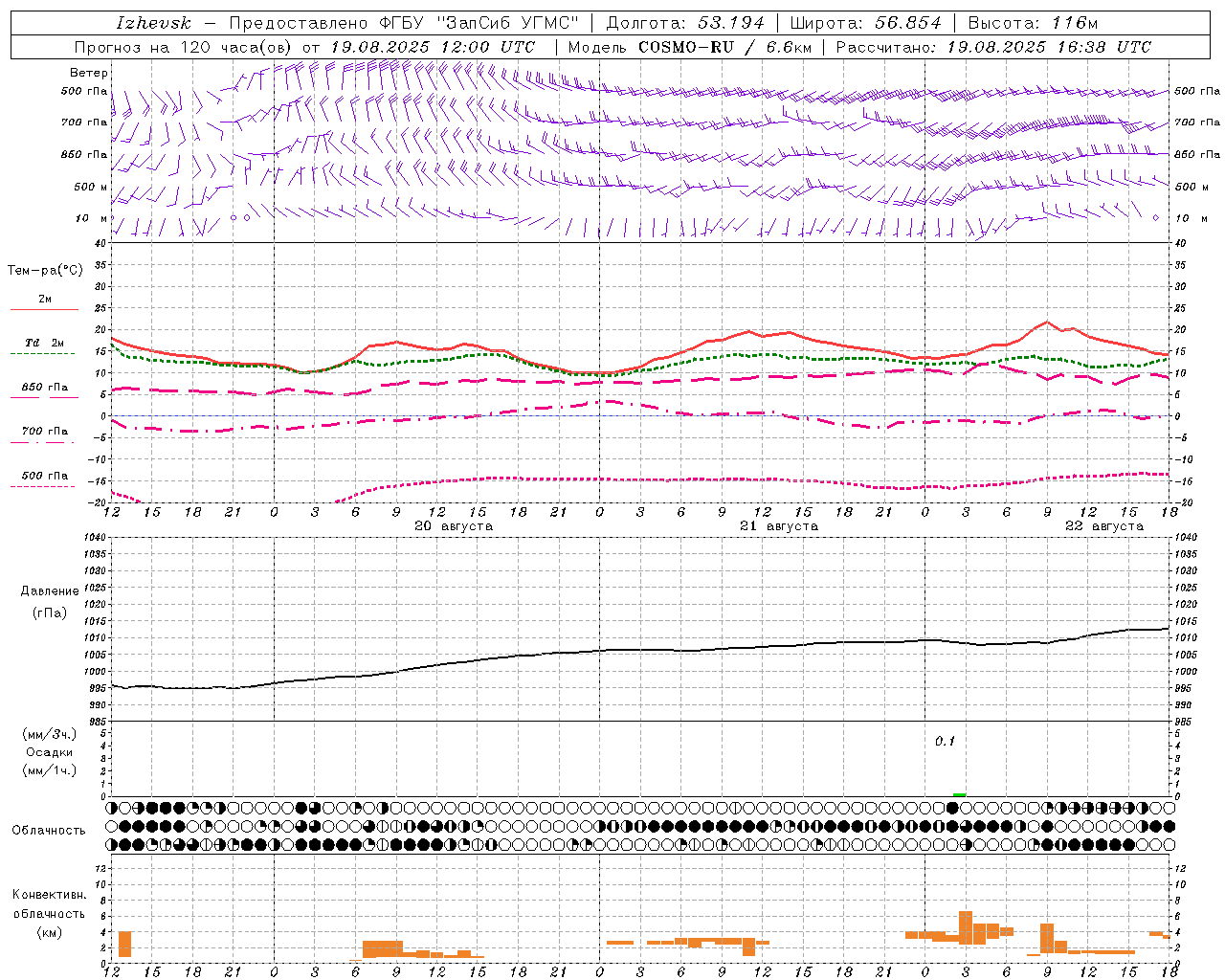The width and height of the screenshot is (1225, 980).
Task: Click the "(км)" unit label of convective clouds
Action: (50, 932)
